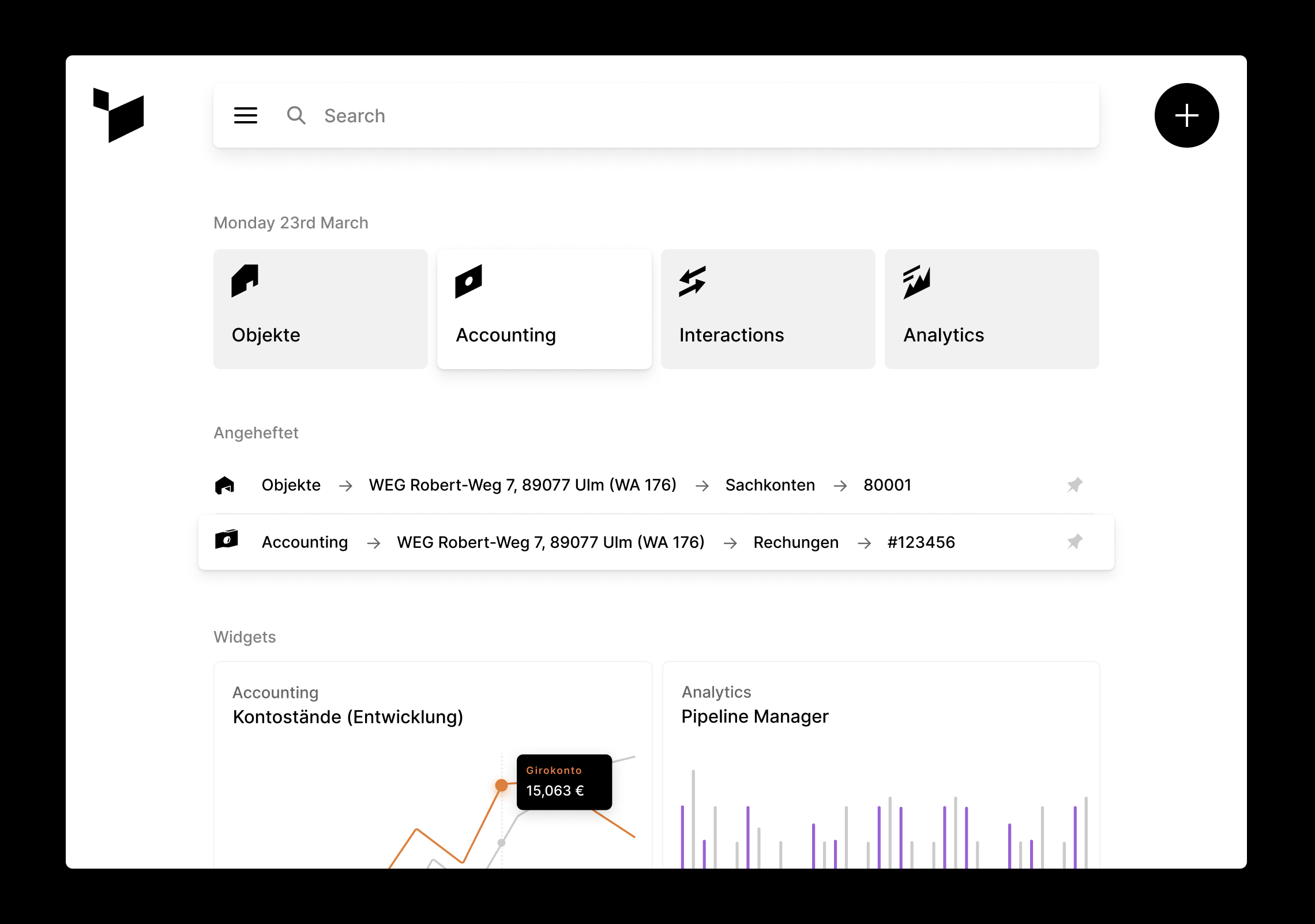Screen dimensions: 1315x924
Task: Open account 80001
Action: tap(887, 485)
